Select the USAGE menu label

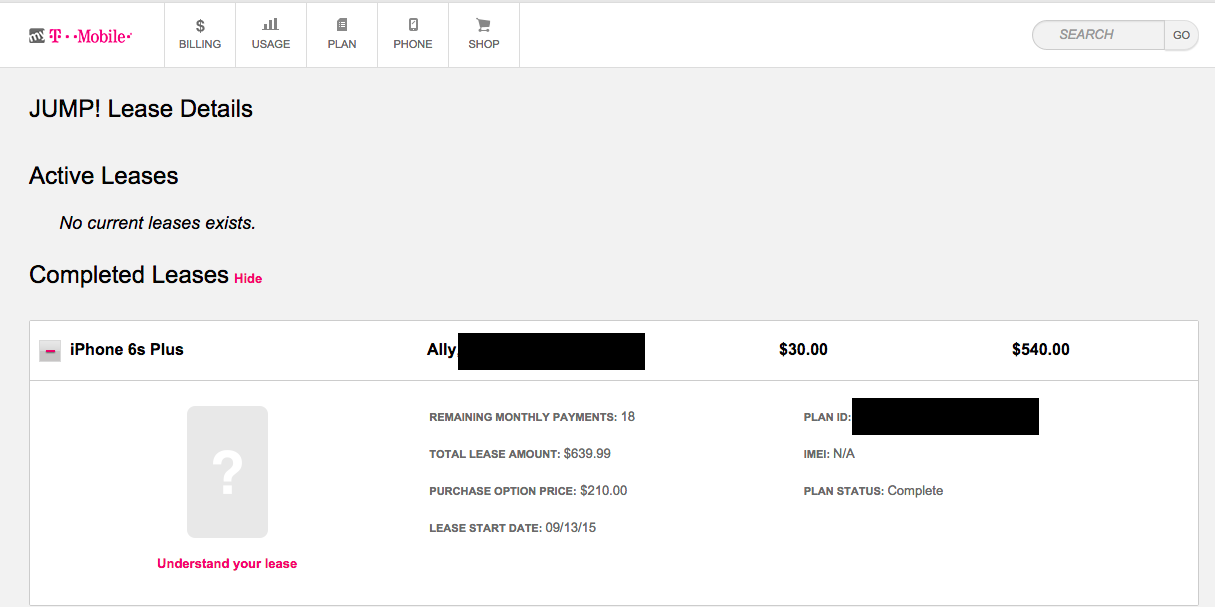point(271,44)
